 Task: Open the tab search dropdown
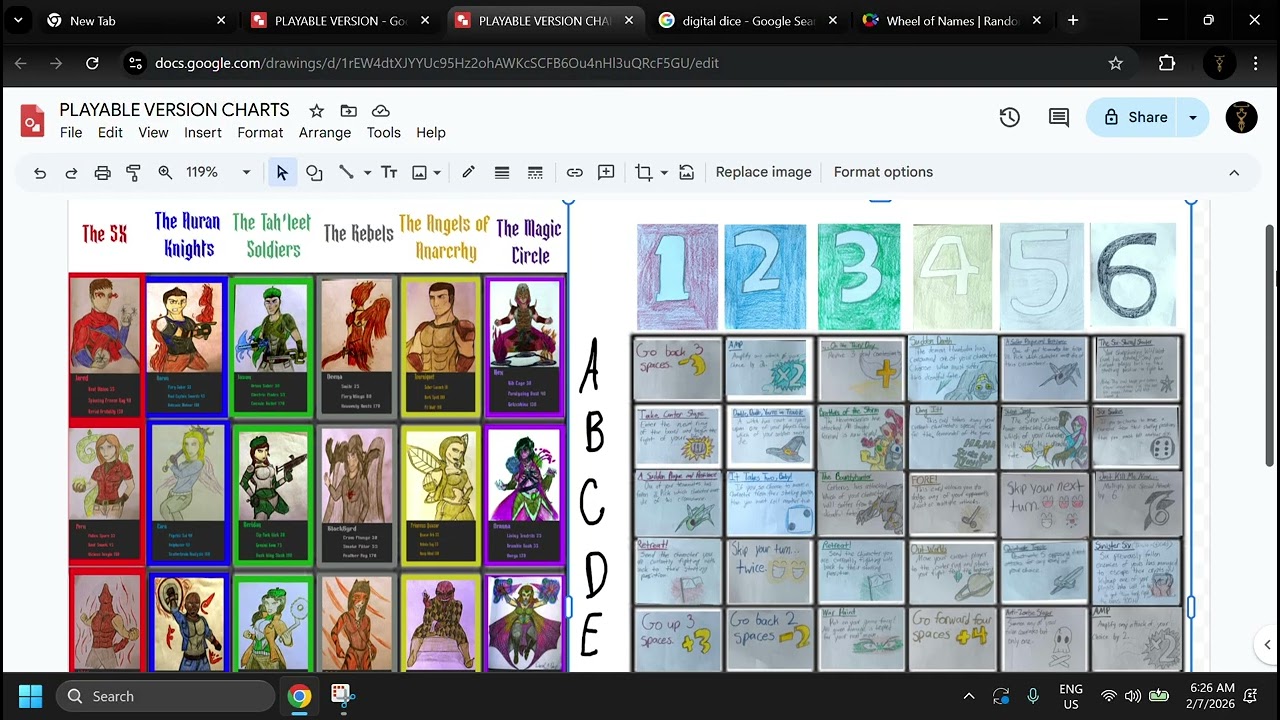click(x=17, y=20)
